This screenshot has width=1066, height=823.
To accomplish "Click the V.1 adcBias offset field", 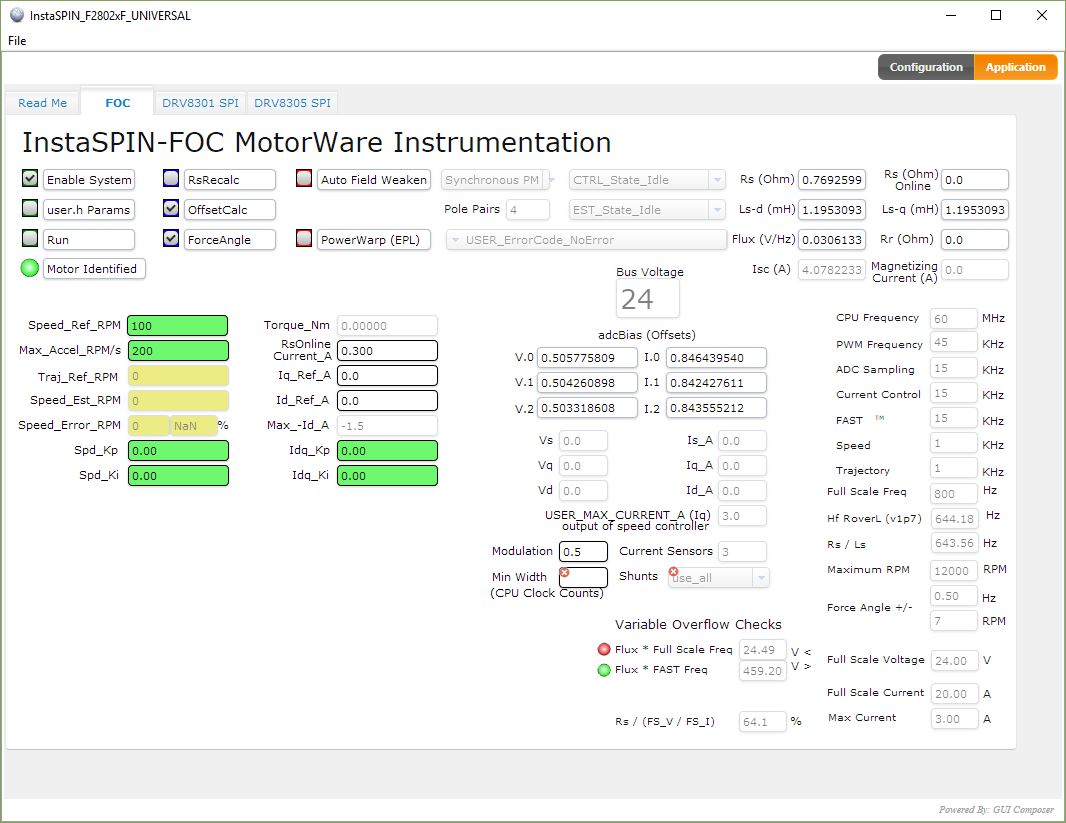I will click(x=587, y=383).
